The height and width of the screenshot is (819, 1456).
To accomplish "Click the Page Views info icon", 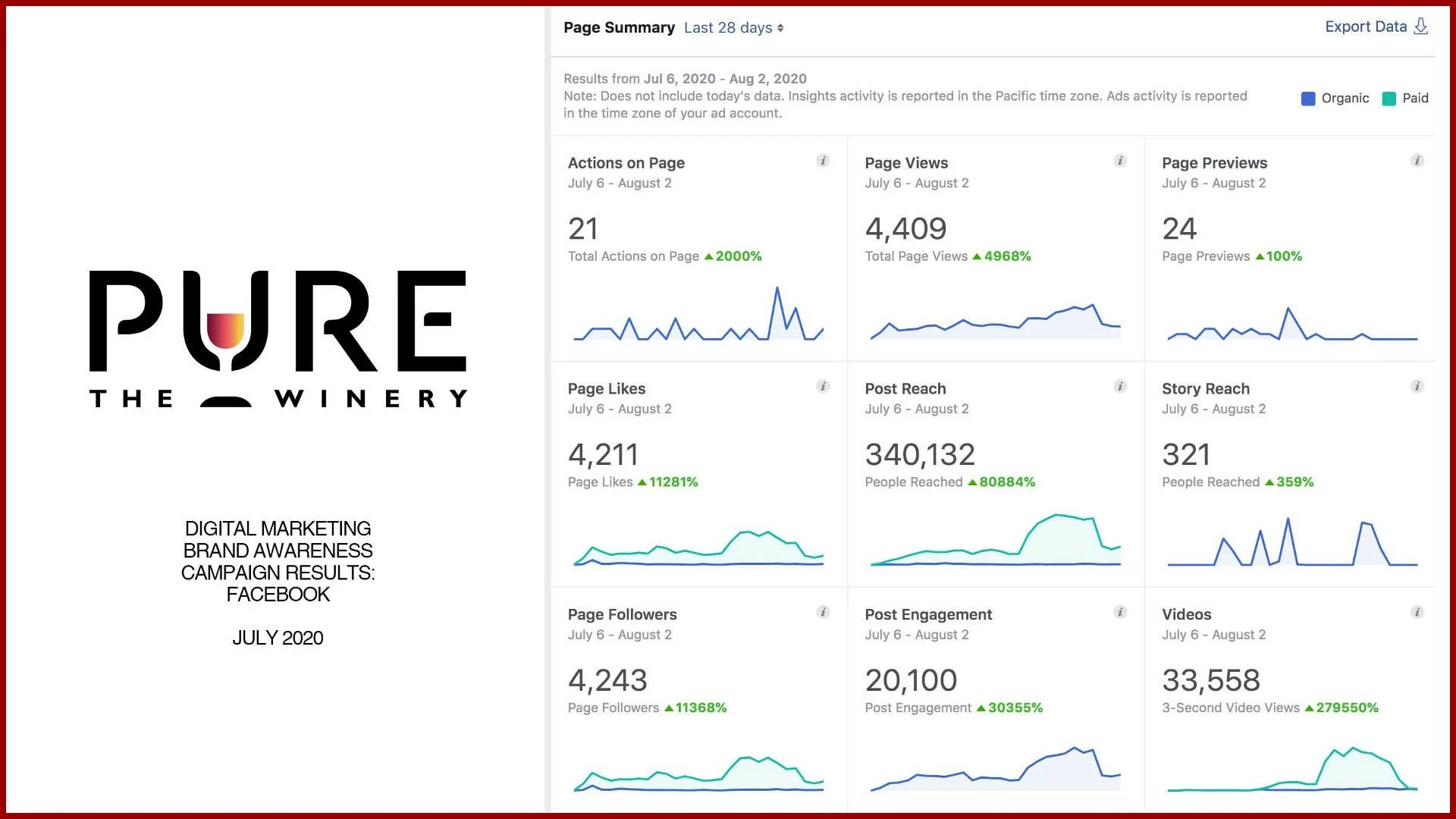I will 1120,161.
